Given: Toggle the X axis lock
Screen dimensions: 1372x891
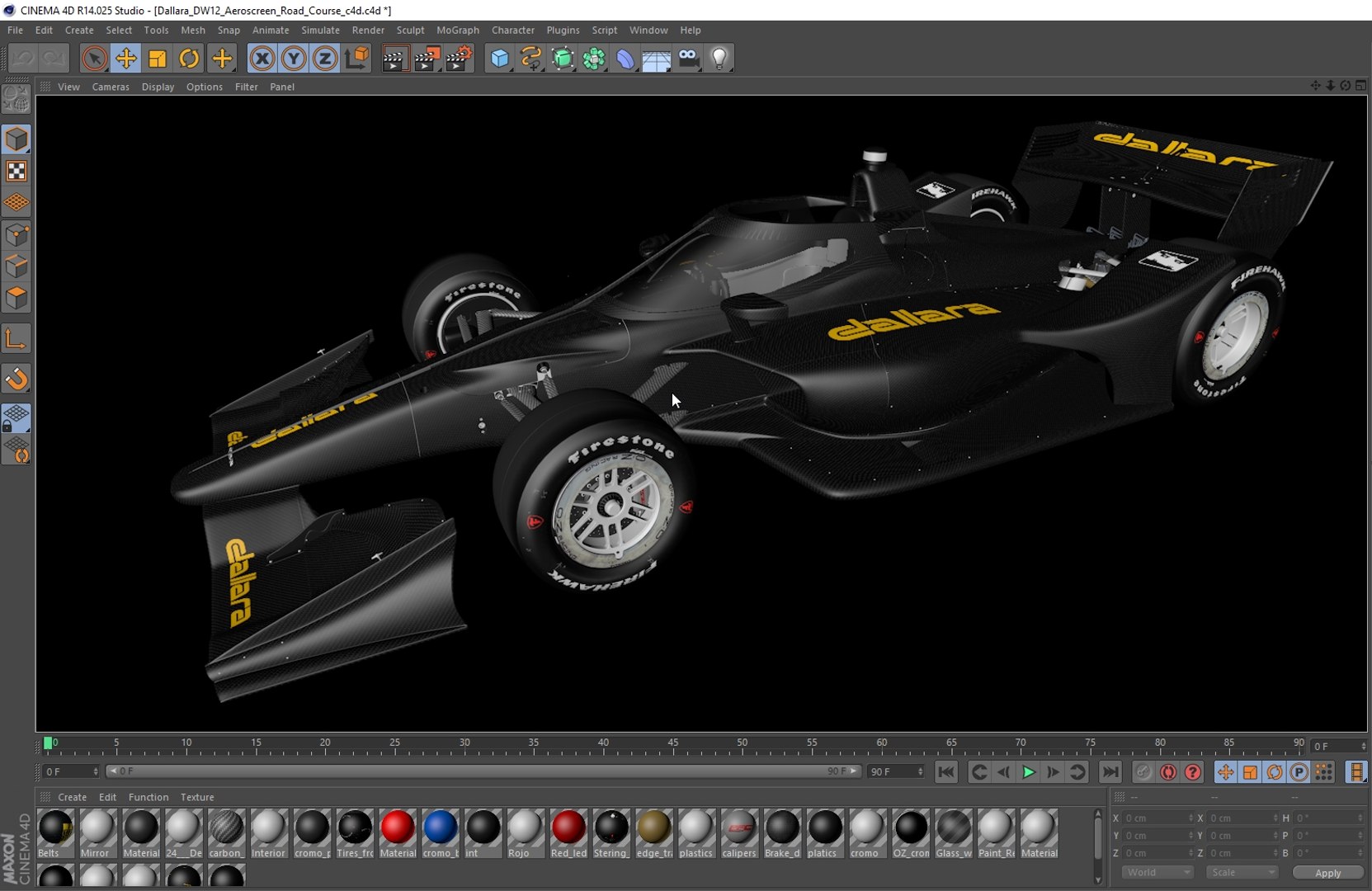Looking at the screenshot, I should [262, 59].
